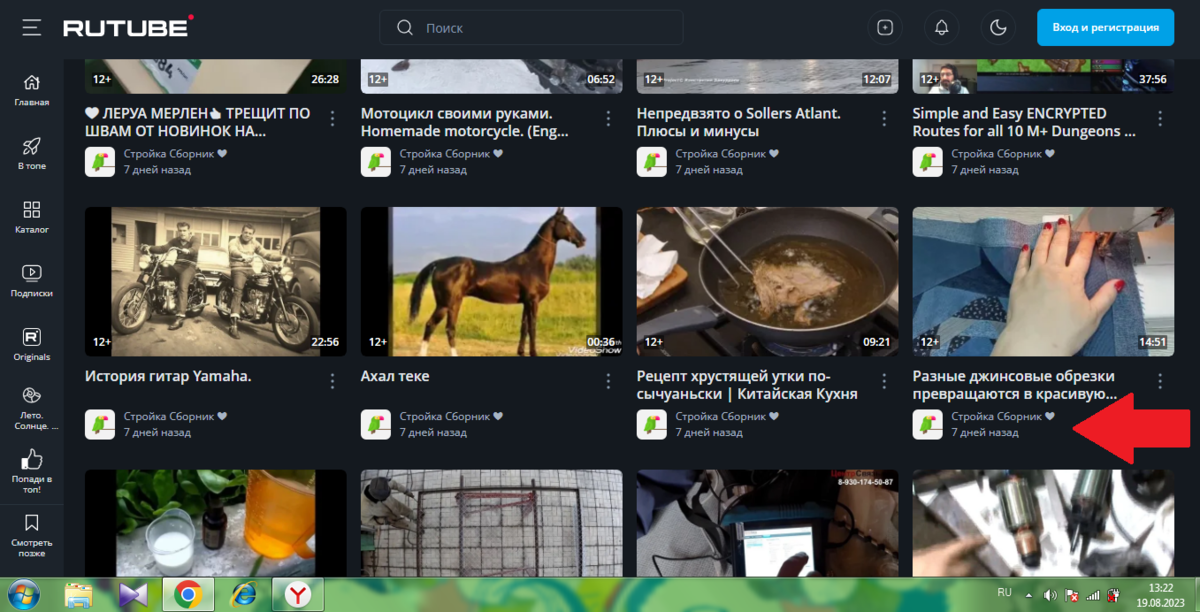Open title История гитар Yamaha

(x=168, y=377)
